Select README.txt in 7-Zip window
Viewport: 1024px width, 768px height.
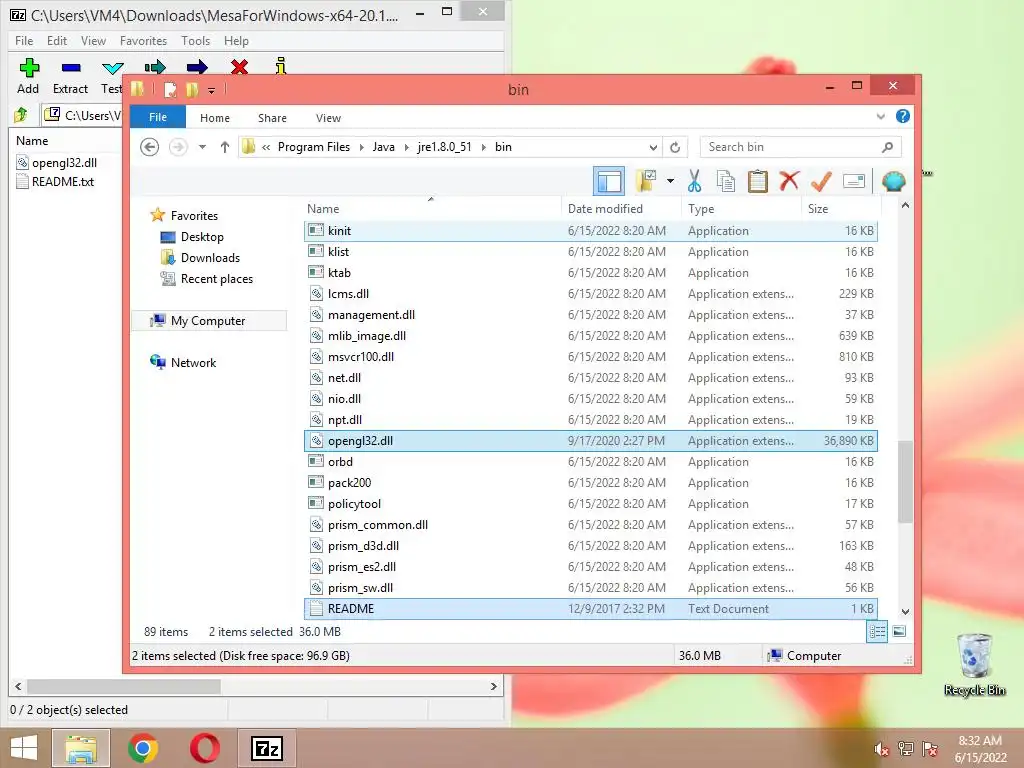[63, 182]
